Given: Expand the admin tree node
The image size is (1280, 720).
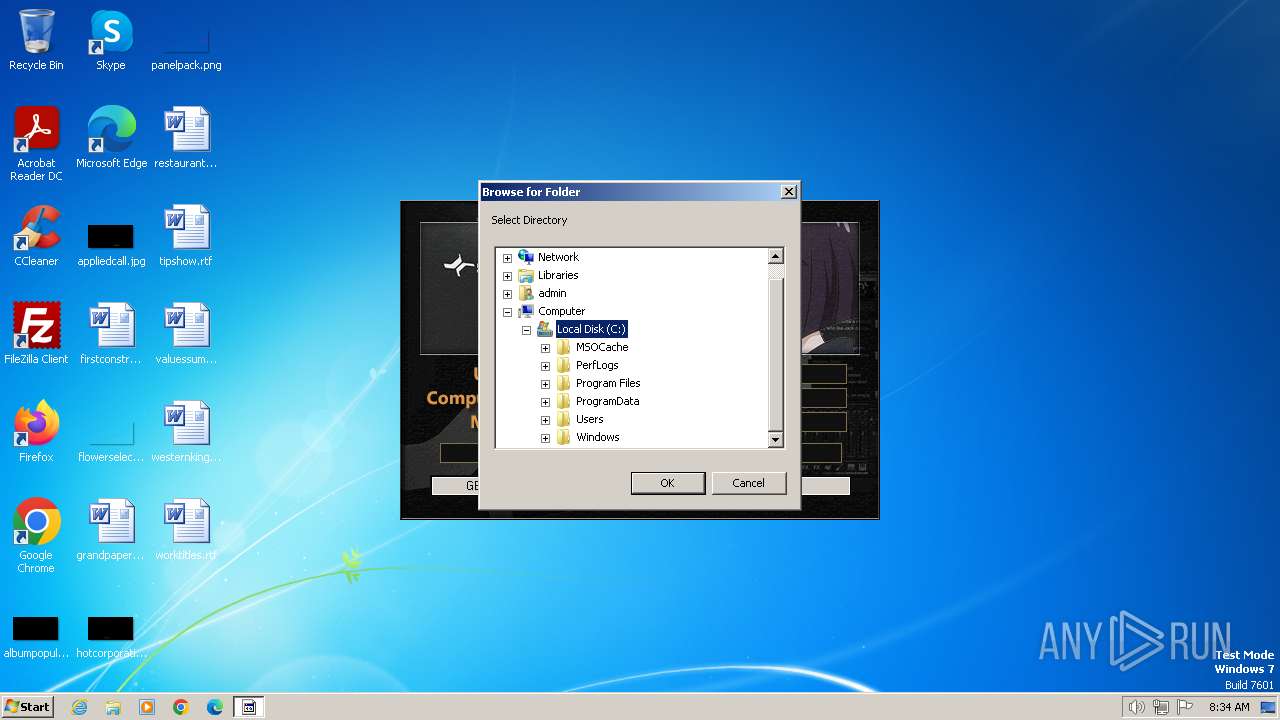Looking at the screenshot, I should pos(507,294).
